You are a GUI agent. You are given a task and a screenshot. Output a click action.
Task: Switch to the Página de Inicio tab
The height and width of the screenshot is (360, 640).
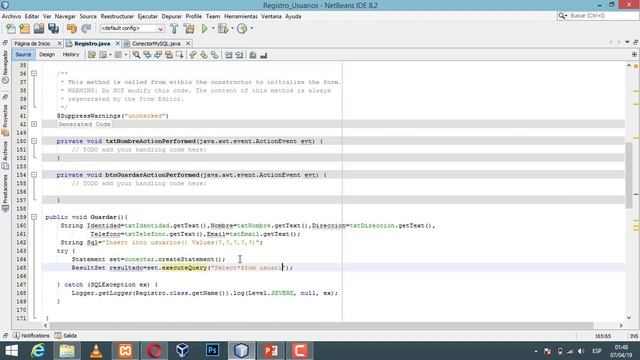32,43
